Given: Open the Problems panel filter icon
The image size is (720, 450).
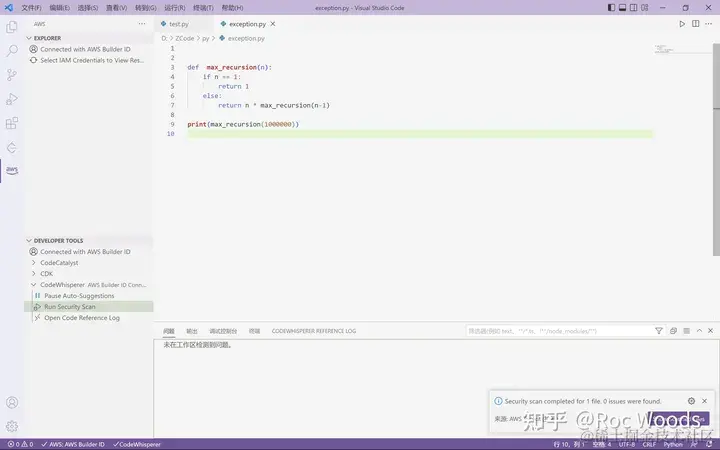Looking at the screenshot, I should click(x=658, y=331).
